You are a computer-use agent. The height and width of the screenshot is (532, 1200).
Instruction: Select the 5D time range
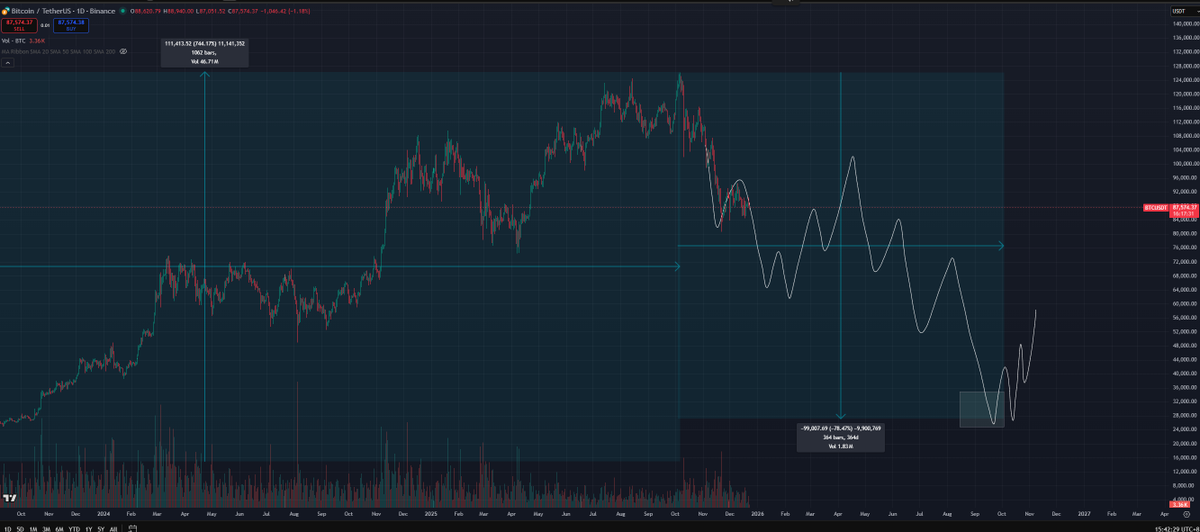pos(20,528)
